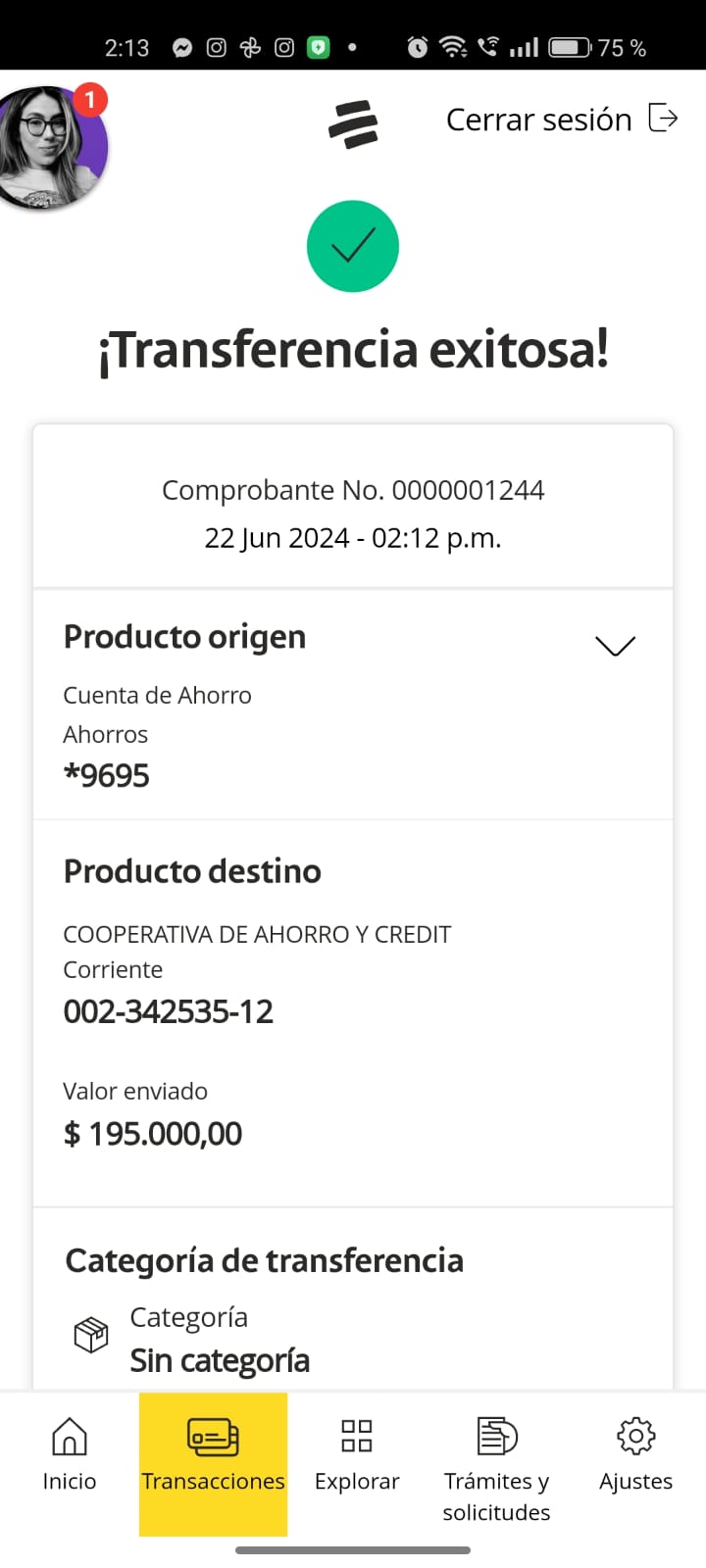Expand the Producto origen chevron

point(615,645)
